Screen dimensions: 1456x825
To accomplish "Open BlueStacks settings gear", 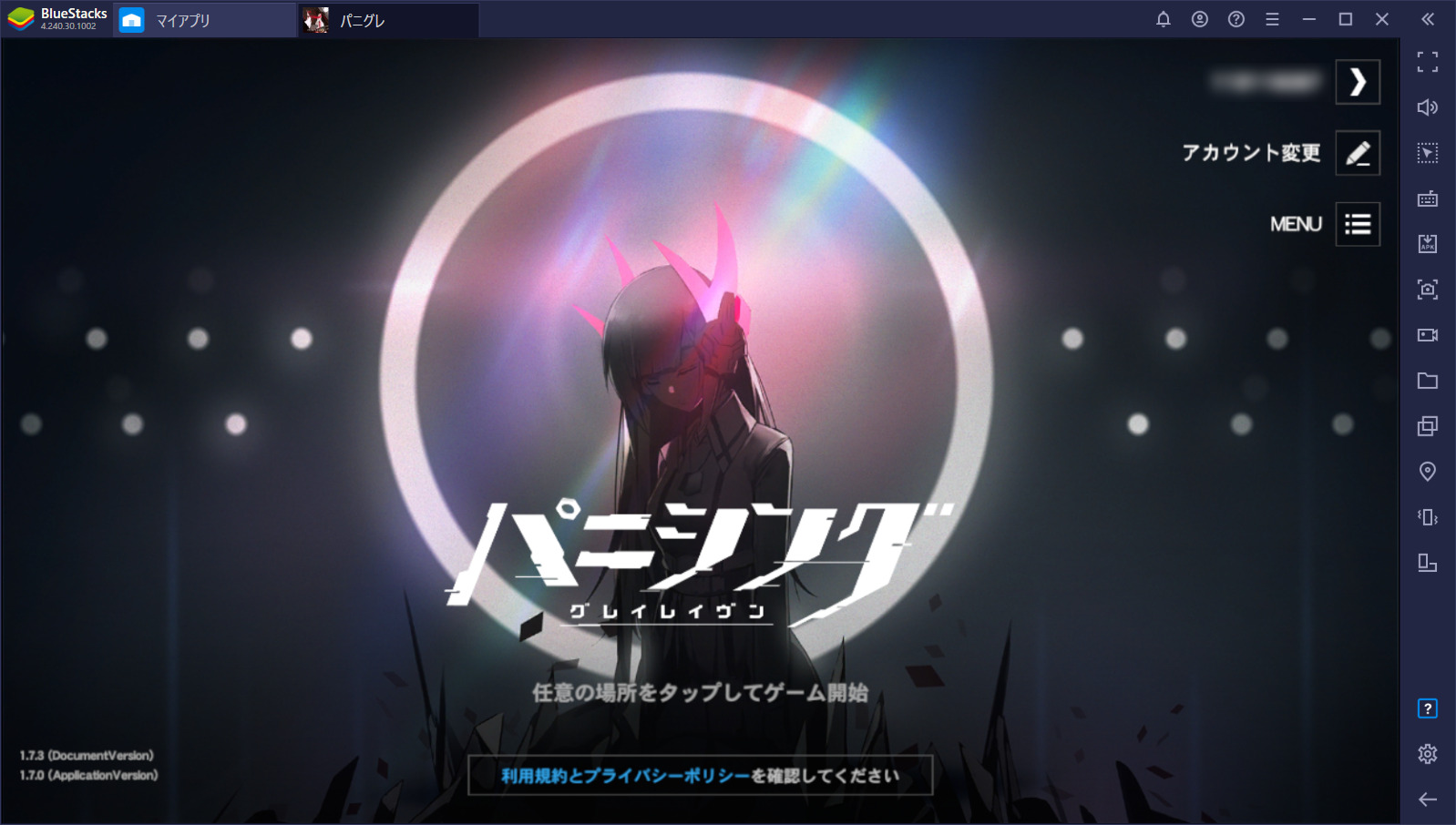I will 1428,754.
